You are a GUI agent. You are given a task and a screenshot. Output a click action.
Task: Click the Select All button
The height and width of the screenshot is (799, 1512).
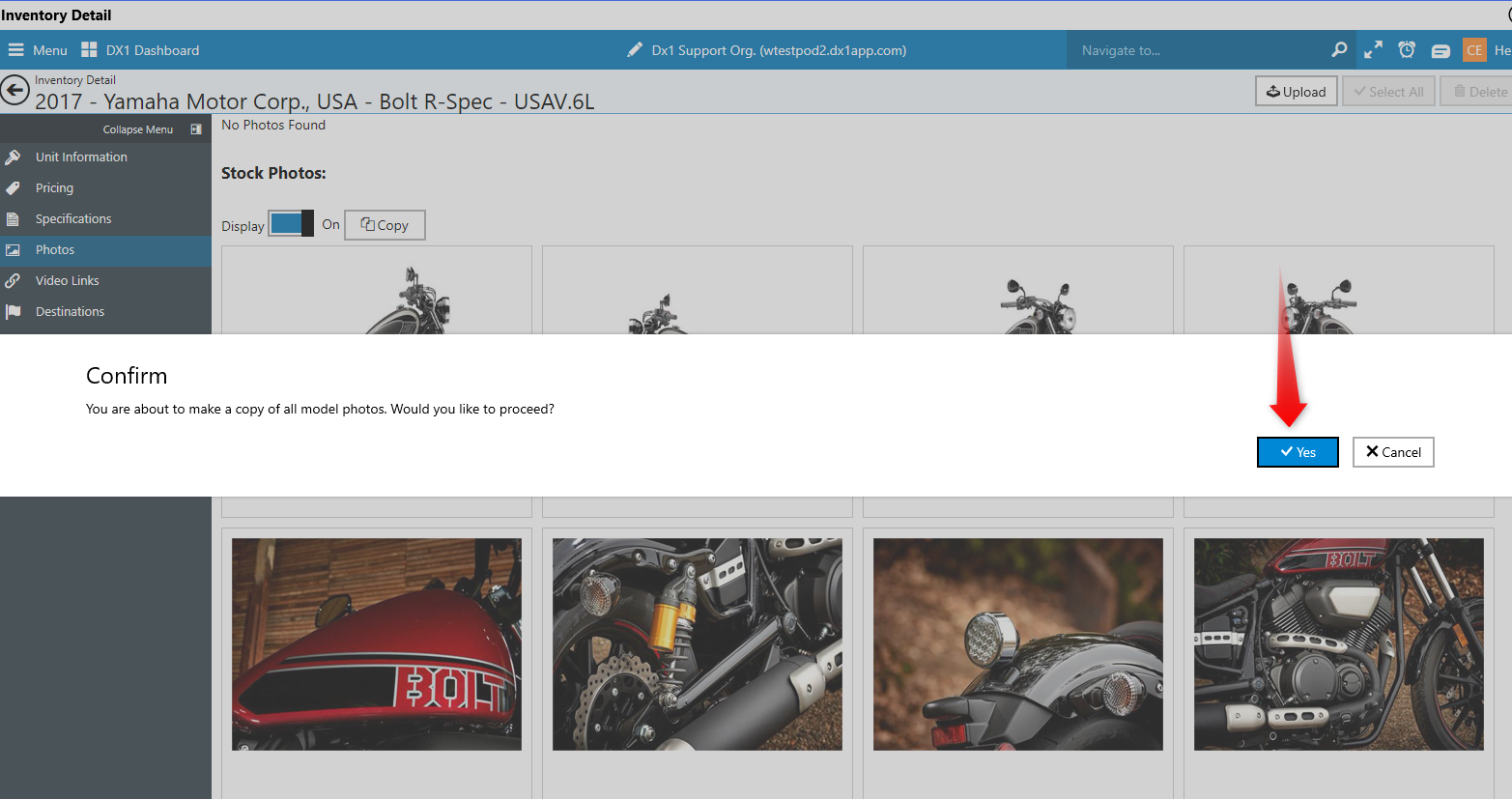[1388, 92]
